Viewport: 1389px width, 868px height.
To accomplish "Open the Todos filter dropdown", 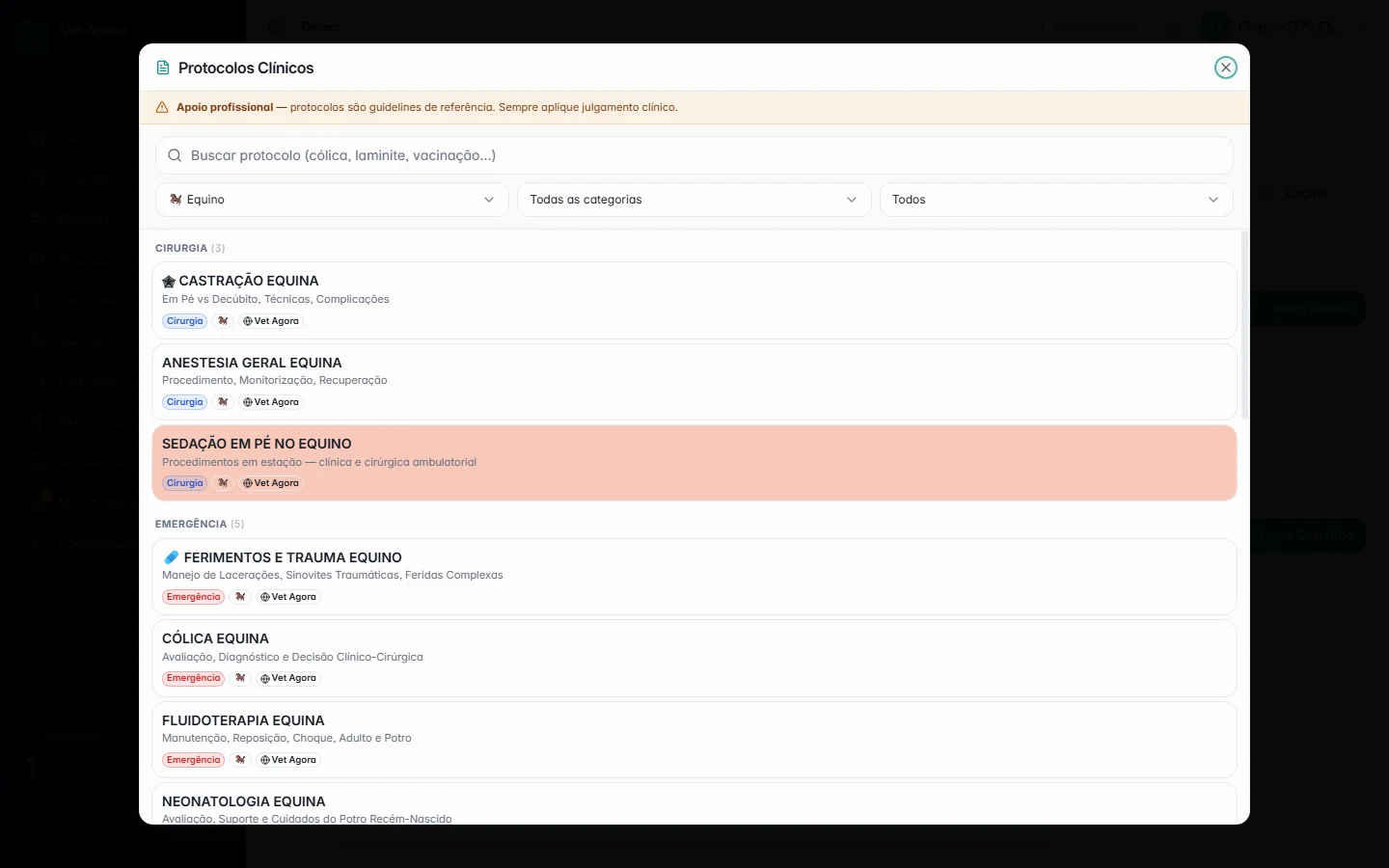I will pos(1056,200).
